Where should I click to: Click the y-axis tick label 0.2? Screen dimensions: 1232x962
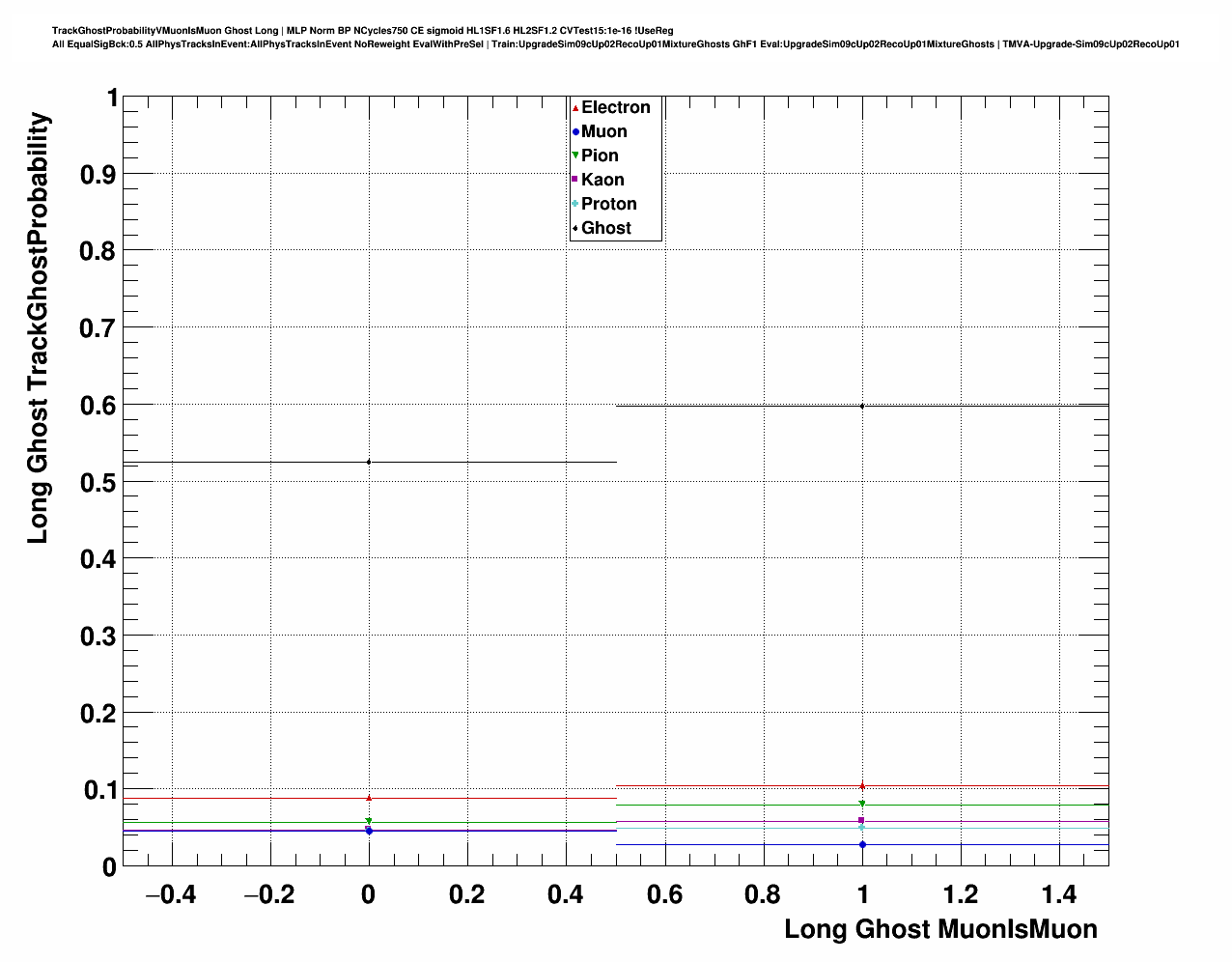98,714
